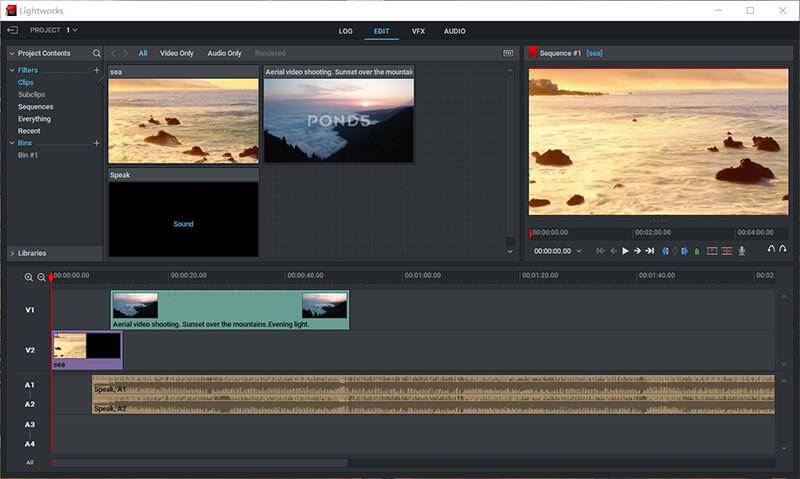The height and width of the screenshot is (479, 800).
Task: Mark the in point in viewer
Action: (x=664, y=251)
